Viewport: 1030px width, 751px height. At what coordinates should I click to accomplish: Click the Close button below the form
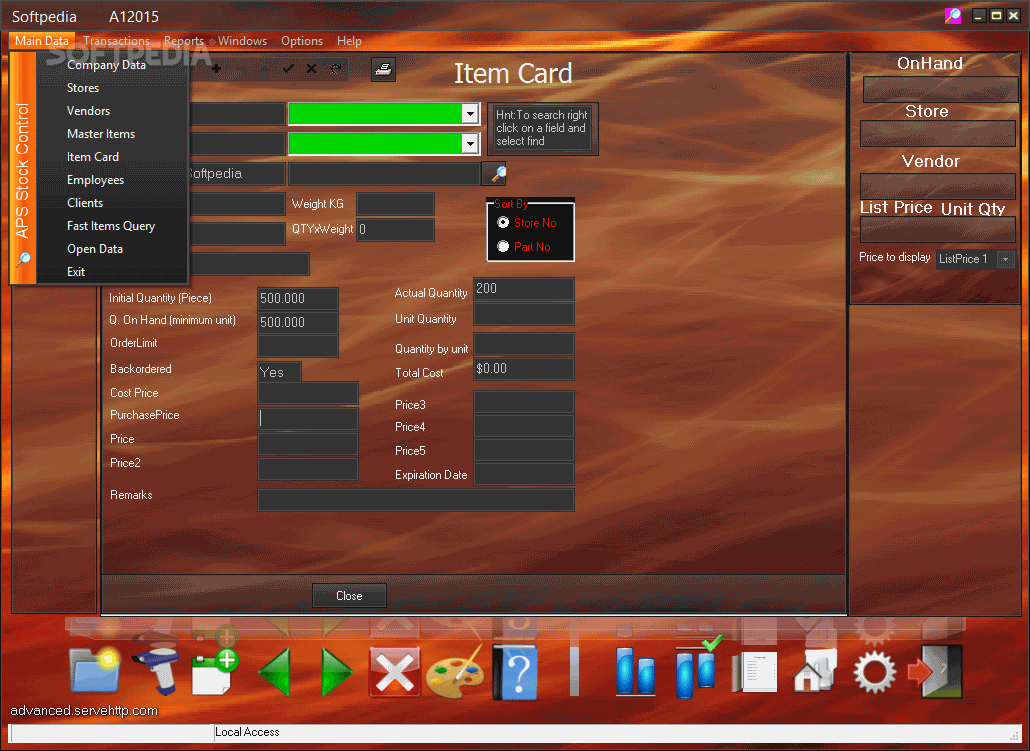pyautogui.click(x=349, y=595)
